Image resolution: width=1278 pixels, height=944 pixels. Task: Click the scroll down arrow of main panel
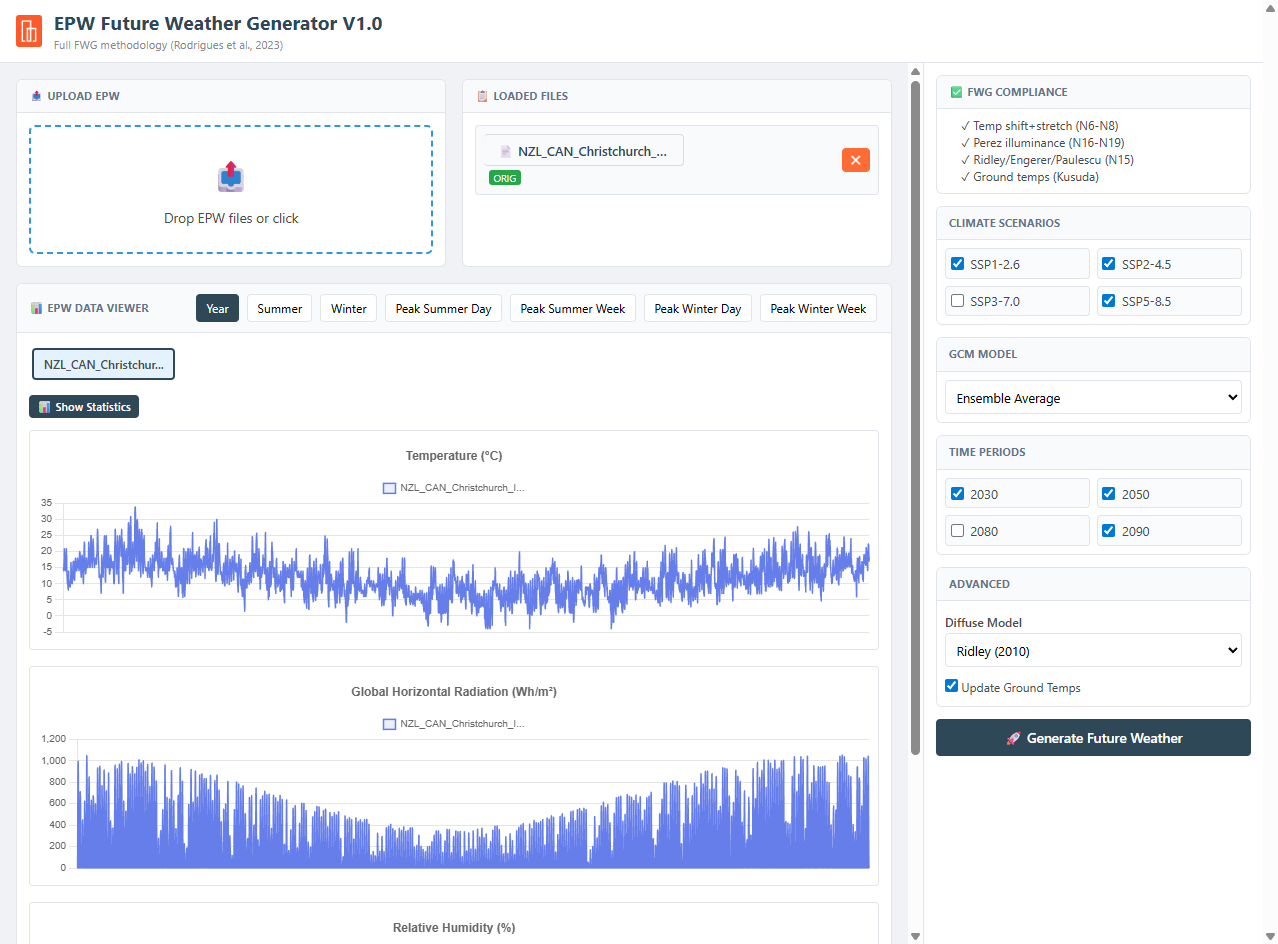pos(915,936)
